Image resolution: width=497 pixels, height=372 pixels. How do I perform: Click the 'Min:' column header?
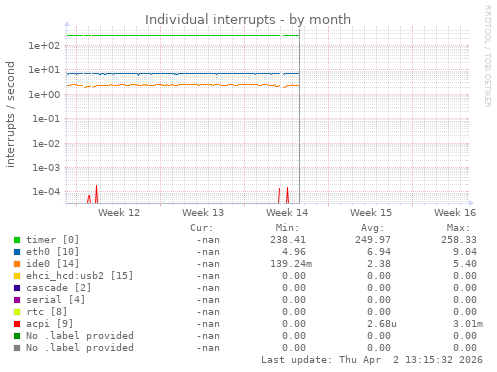pyautogui.click(x=287, y=228)
